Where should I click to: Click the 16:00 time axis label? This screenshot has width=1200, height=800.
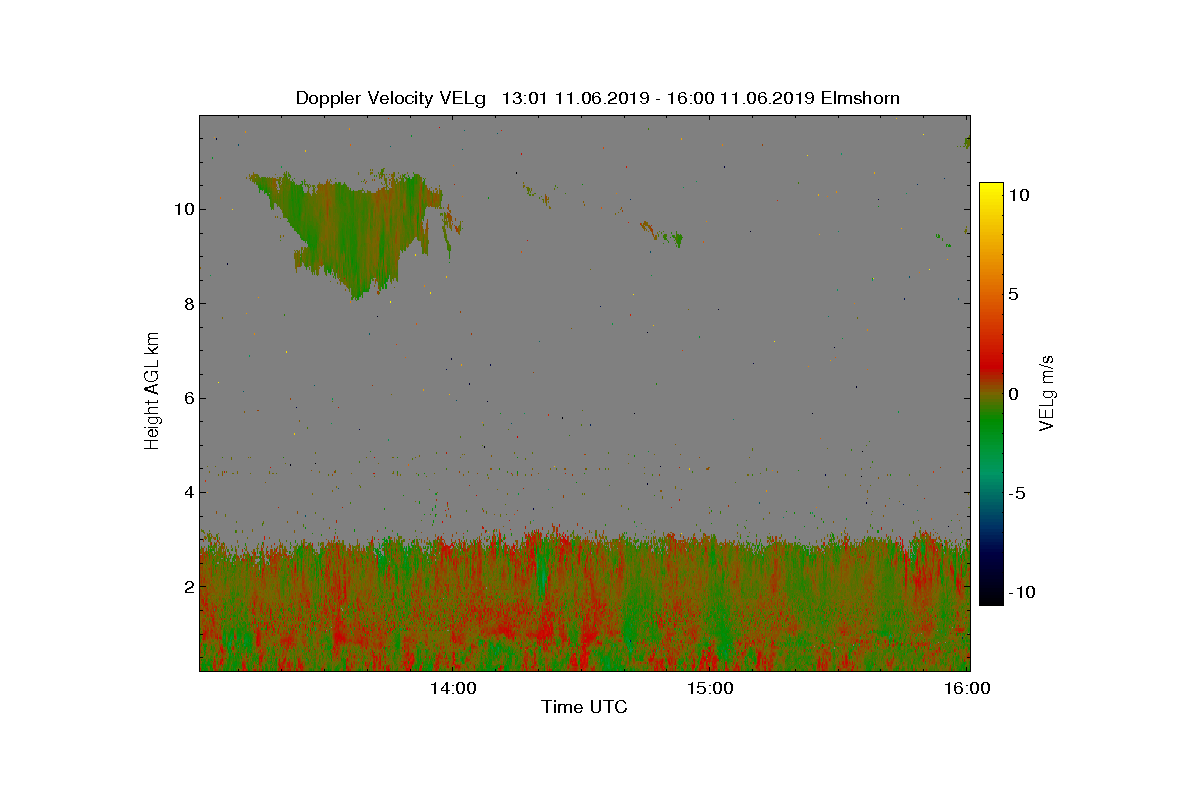pos(969,688)
